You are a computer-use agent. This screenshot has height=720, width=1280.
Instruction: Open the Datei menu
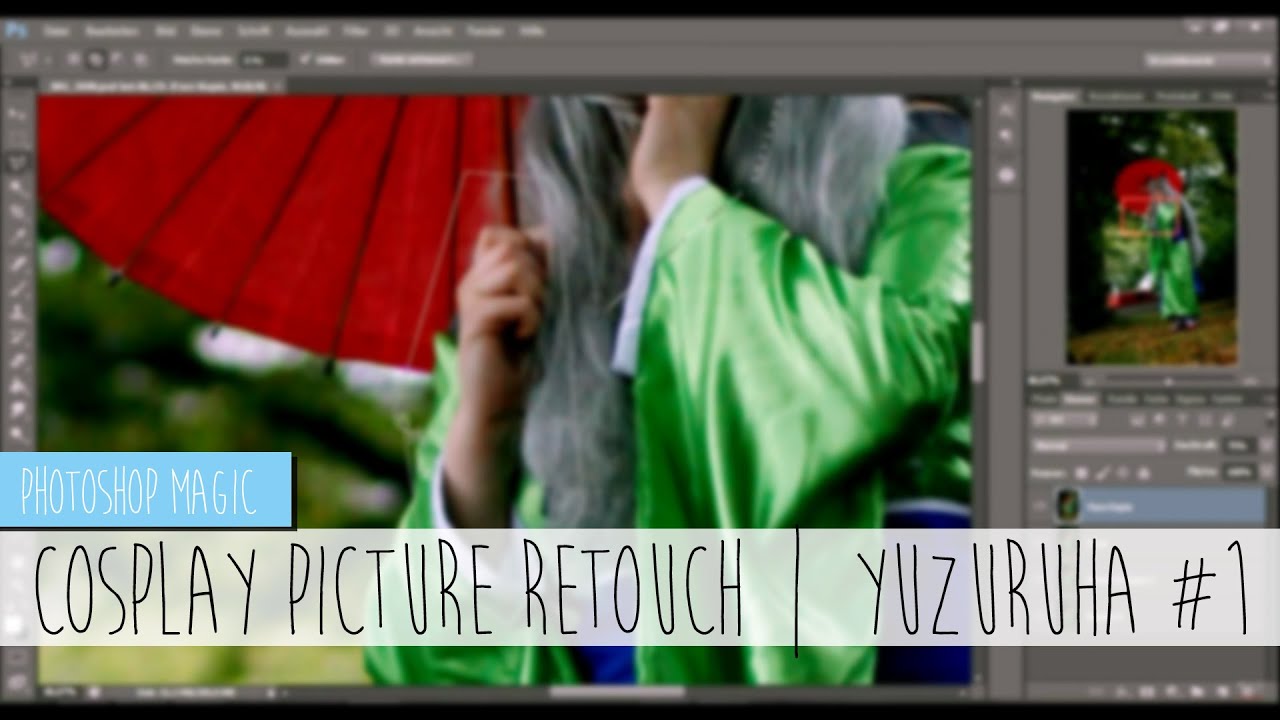point(56,31)
